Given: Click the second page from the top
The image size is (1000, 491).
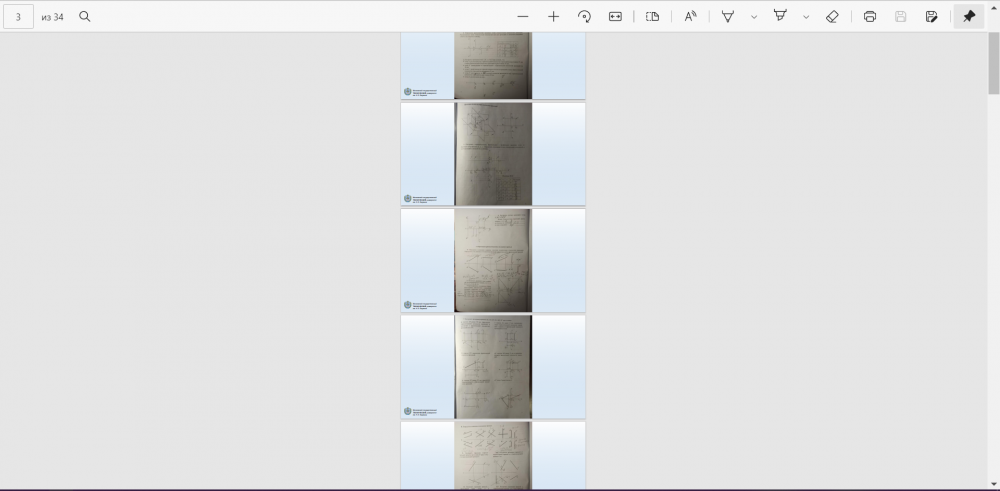Looking at the screenshot, I should 493,153.
